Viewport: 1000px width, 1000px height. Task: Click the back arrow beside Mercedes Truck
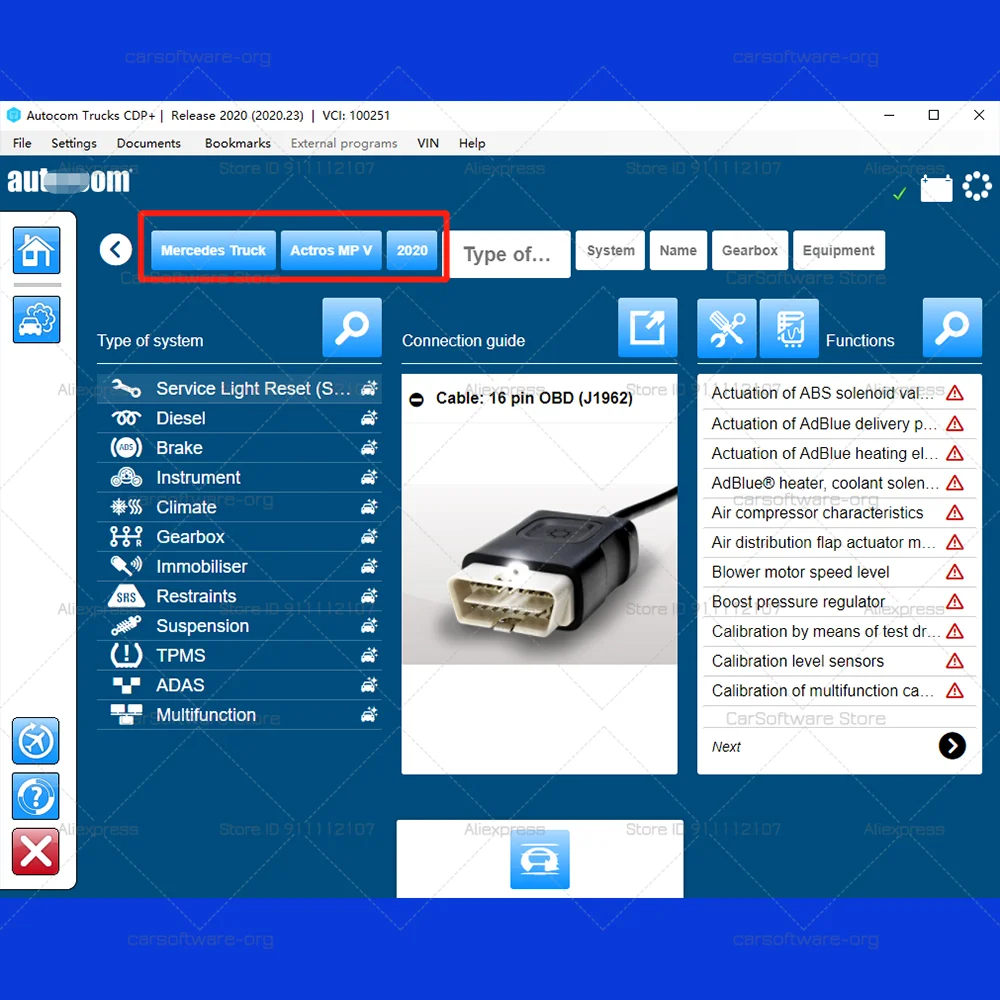coord(115,249)
